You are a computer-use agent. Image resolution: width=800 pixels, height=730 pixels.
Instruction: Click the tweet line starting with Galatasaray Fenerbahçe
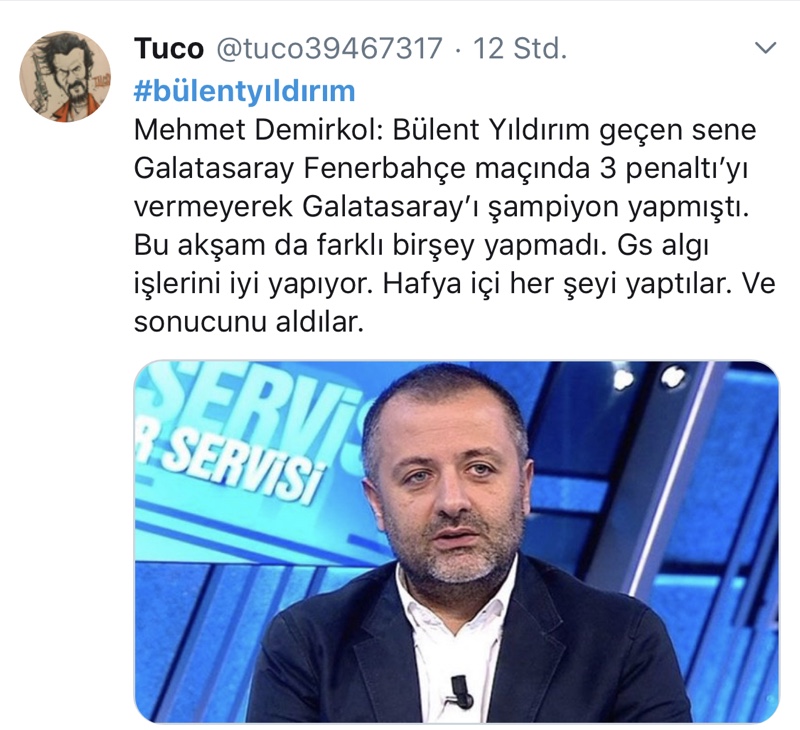coord(441,169)
